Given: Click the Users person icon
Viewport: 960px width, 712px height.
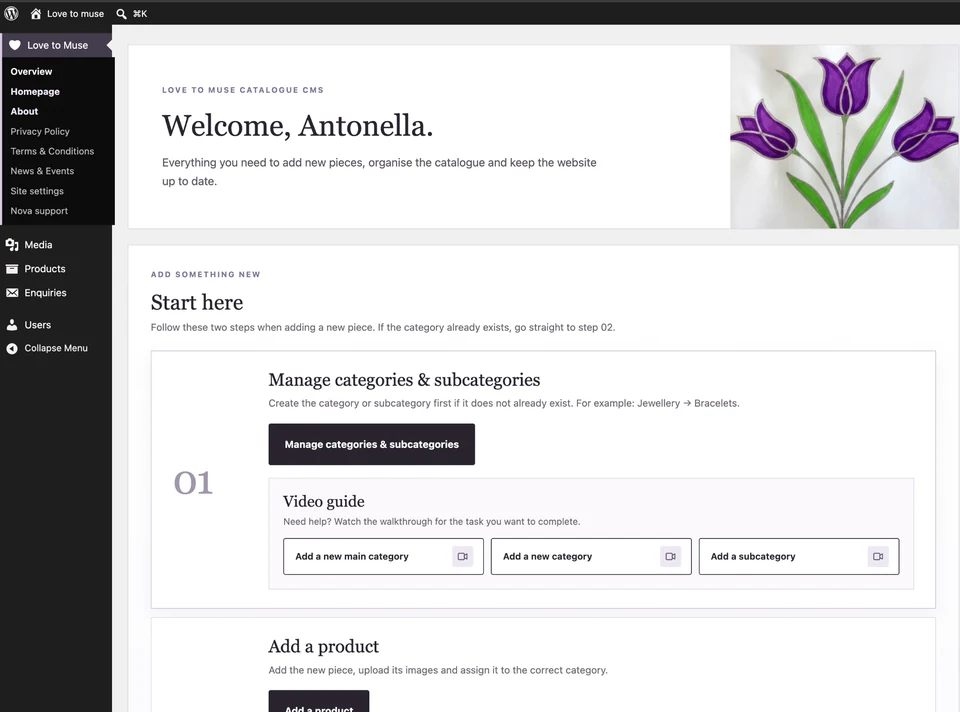Looking at the screenshot, I should pos(12,325).
